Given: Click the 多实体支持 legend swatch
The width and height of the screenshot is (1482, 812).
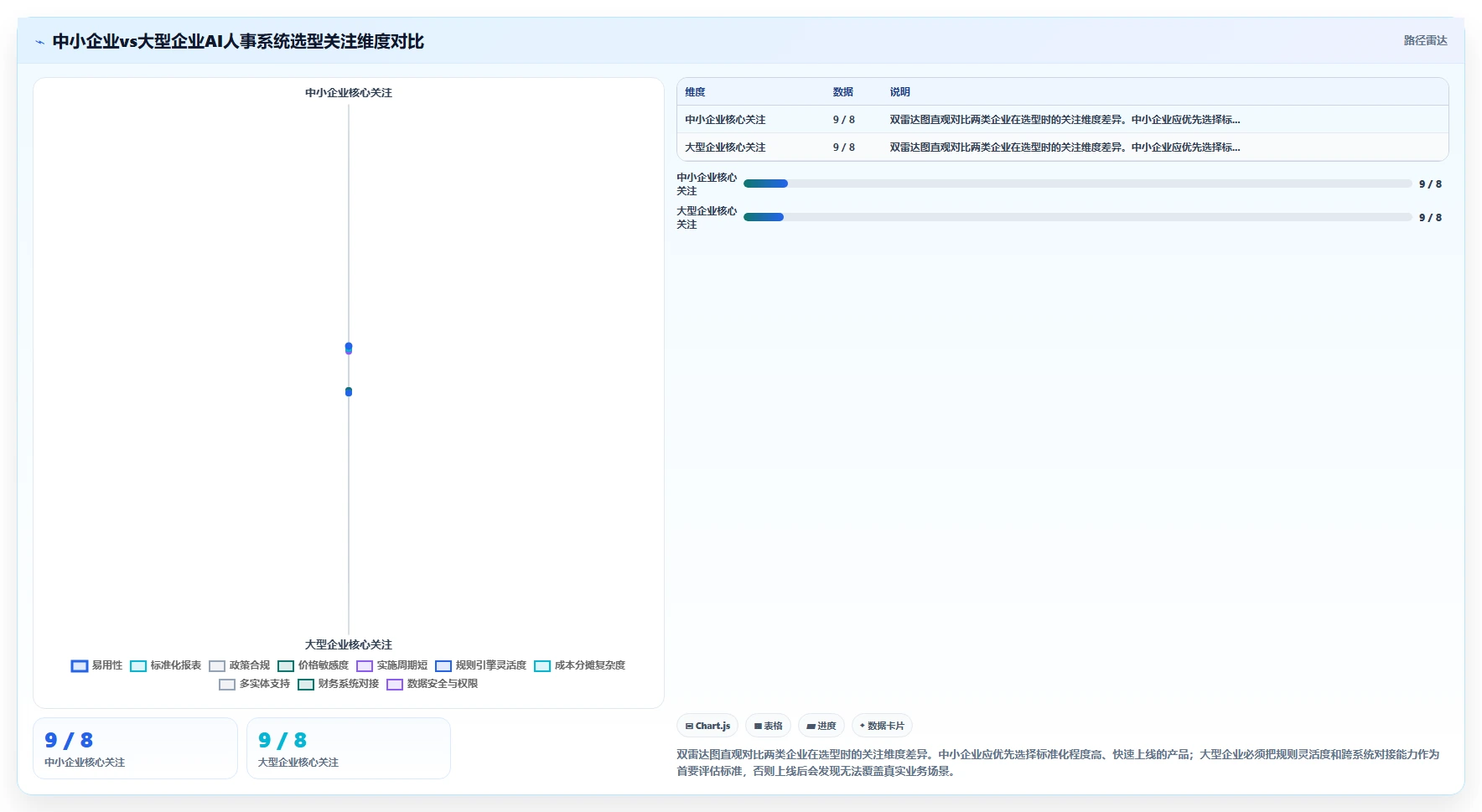Looking at the screenshot, I should click(227, 685).
